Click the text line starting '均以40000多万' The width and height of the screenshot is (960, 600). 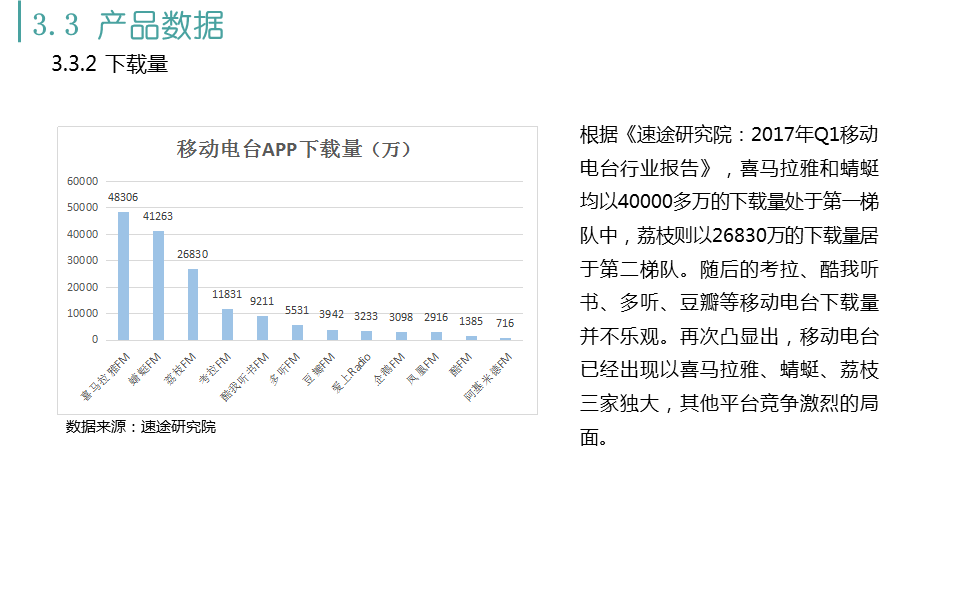point(729,201)
